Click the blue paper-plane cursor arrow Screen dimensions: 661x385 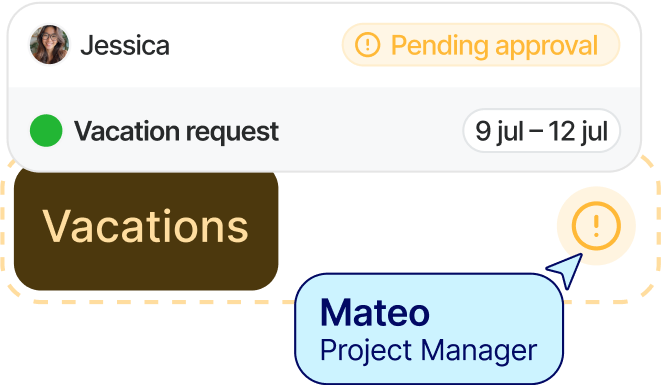pyautogui.click(x=566, y=269)
